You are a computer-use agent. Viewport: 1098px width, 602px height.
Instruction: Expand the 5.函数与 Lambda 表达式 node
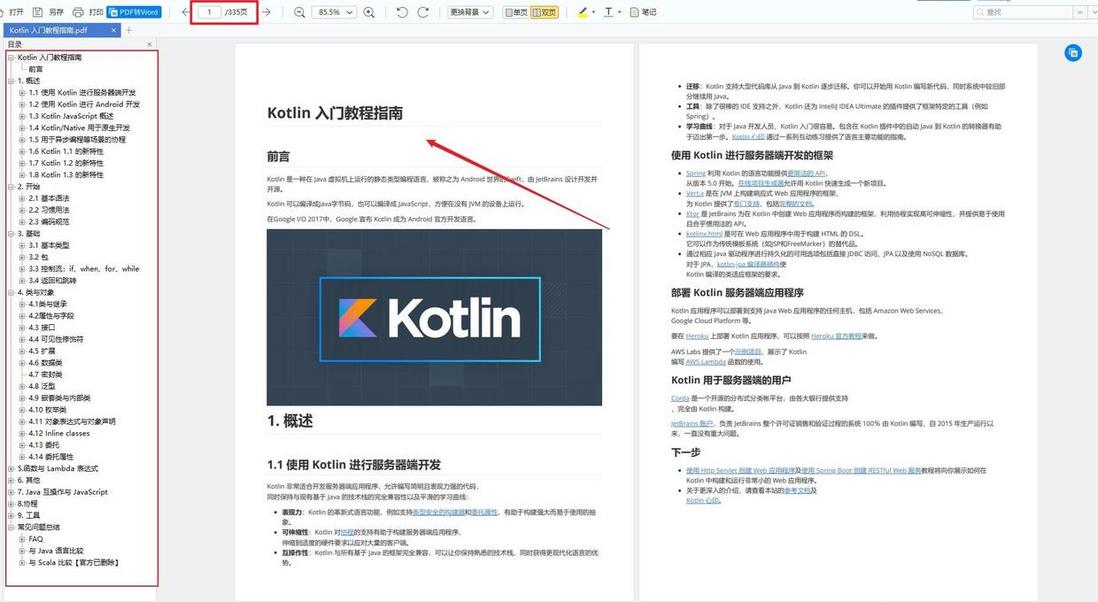click(x=11, y=469)
